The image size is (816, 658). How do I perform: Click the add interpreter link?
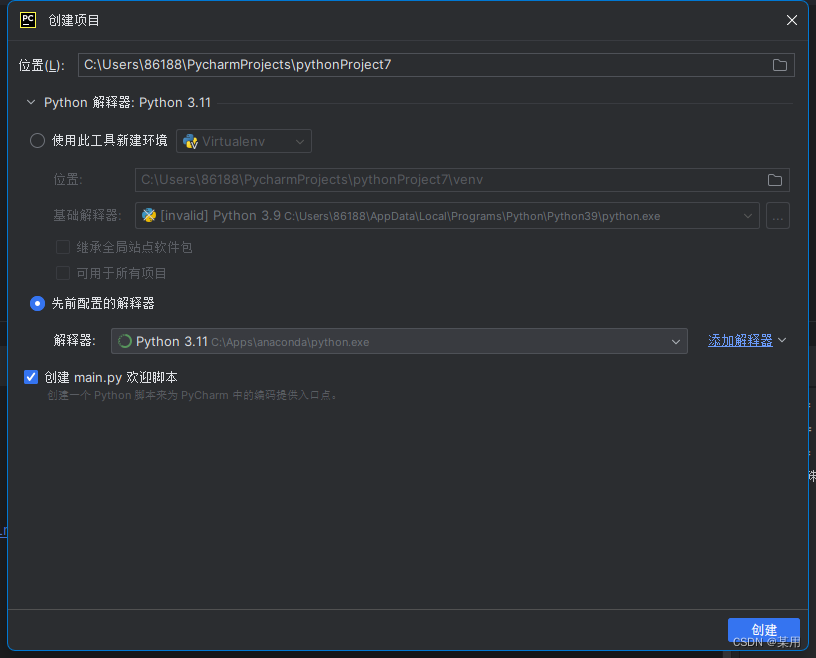pos(740,340)
